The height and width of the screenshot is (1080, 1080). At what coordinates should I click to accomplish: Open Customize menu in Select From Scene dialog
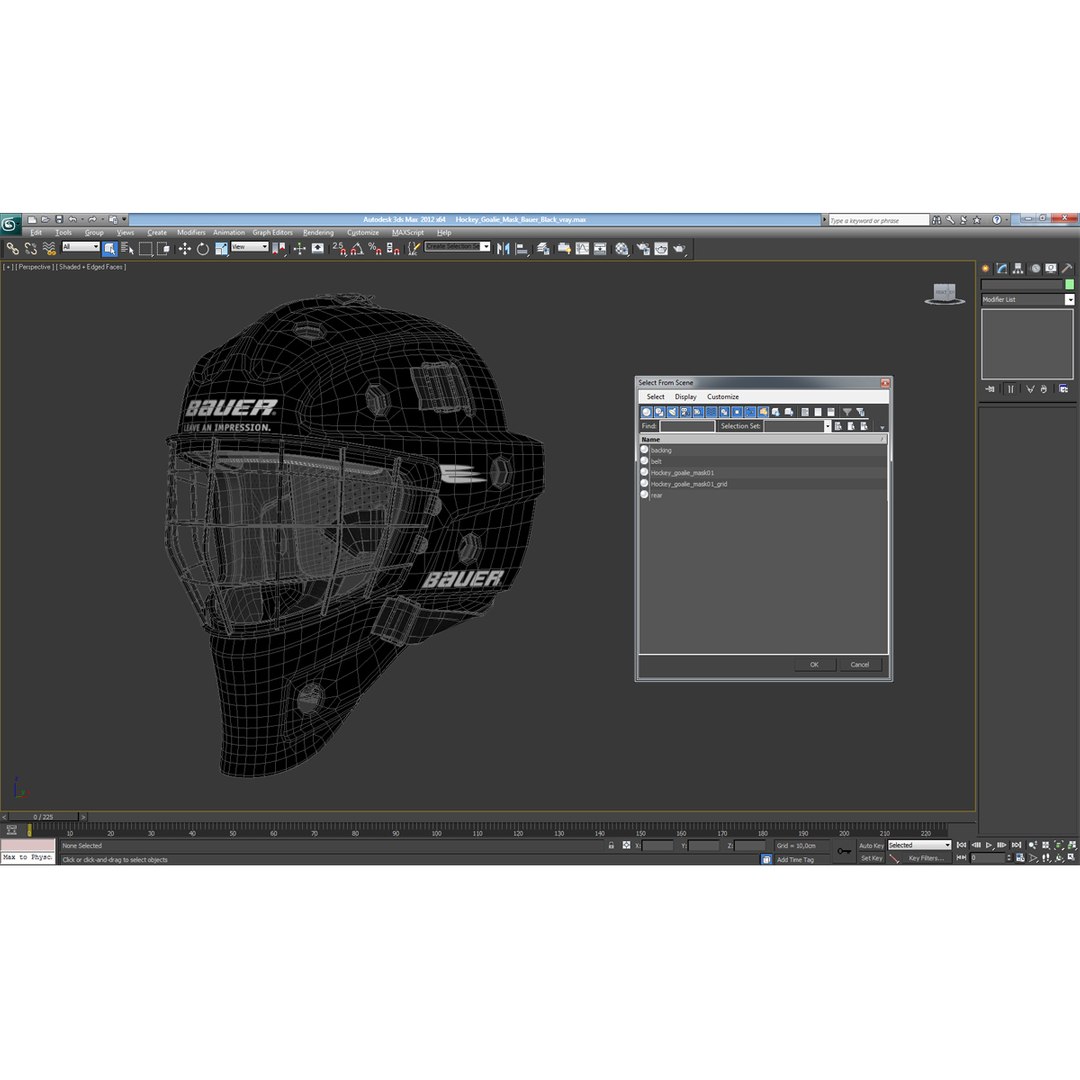723,397
